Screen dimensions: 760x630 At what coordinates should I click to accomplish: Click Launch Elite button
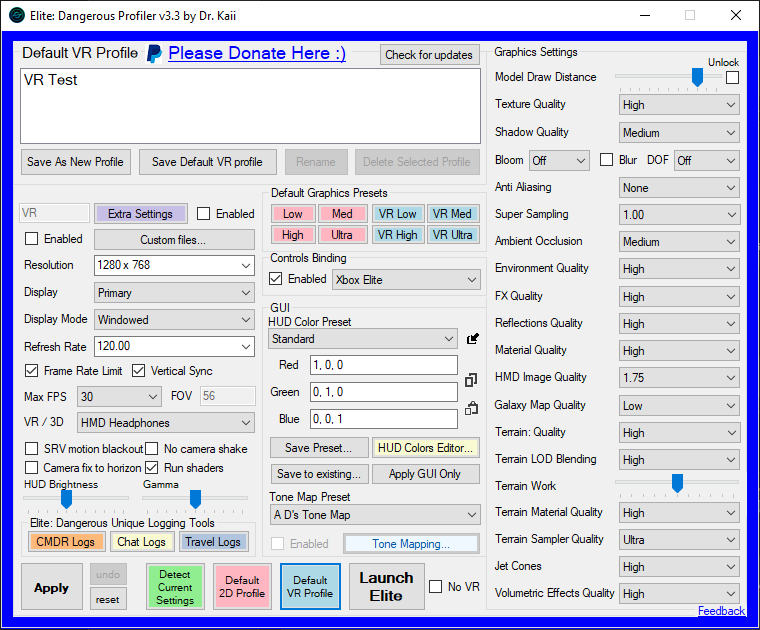(386, 586)
